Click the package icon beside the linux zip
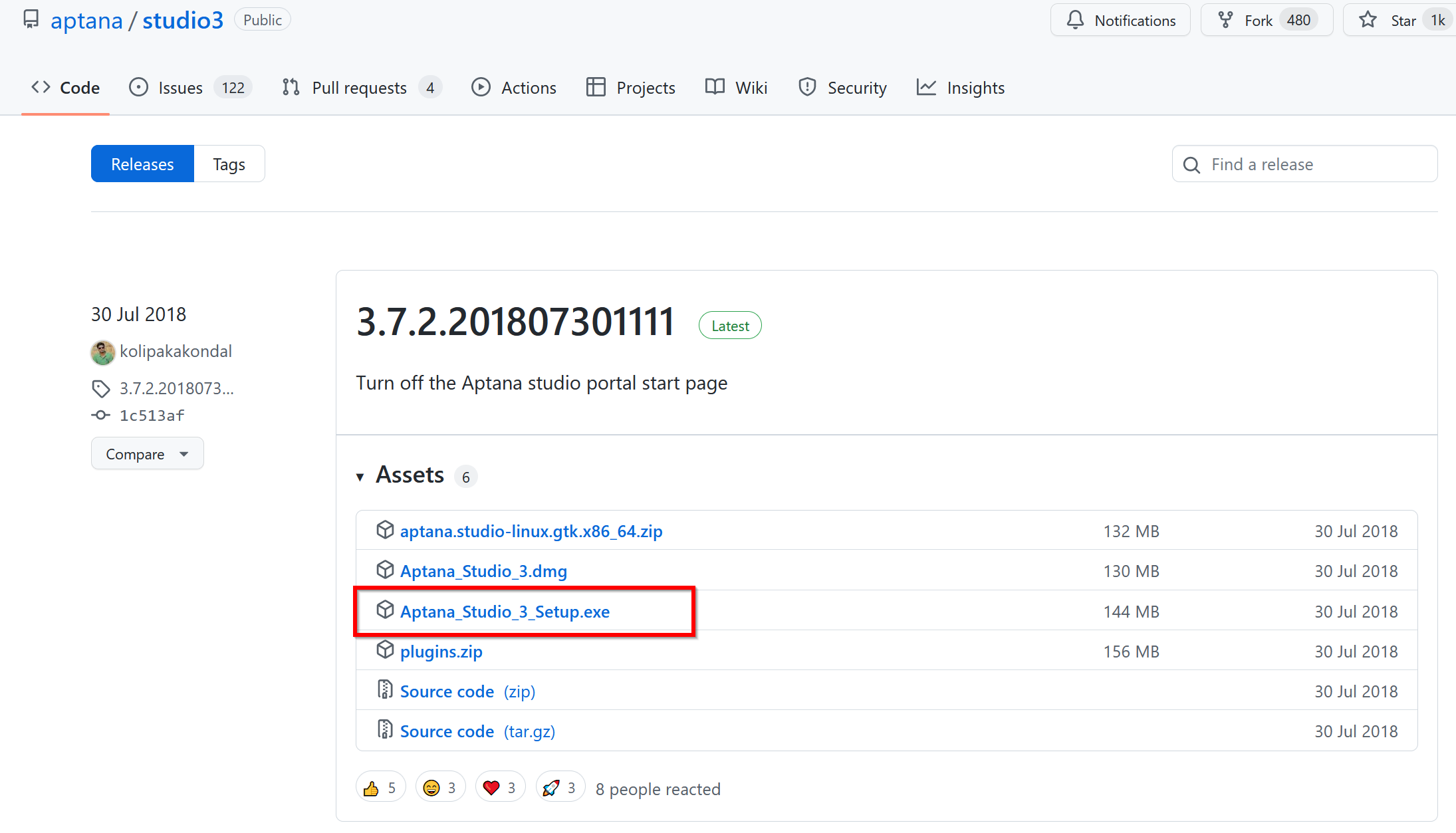 [x=385, y=530]
